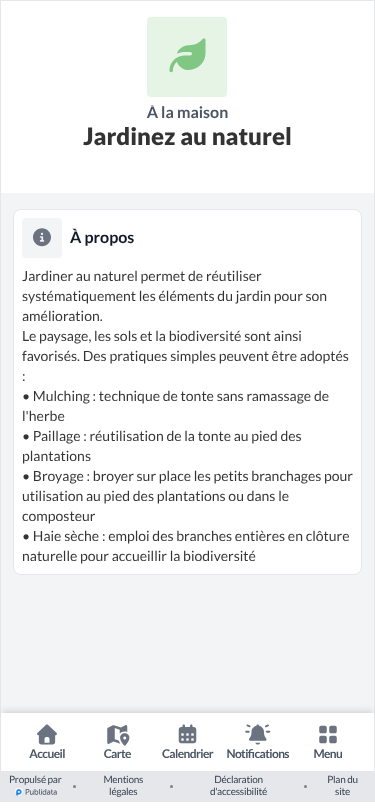The image size is (375, 812).
Task: Tap the Menu grid icon
Action: pos(328,734)
